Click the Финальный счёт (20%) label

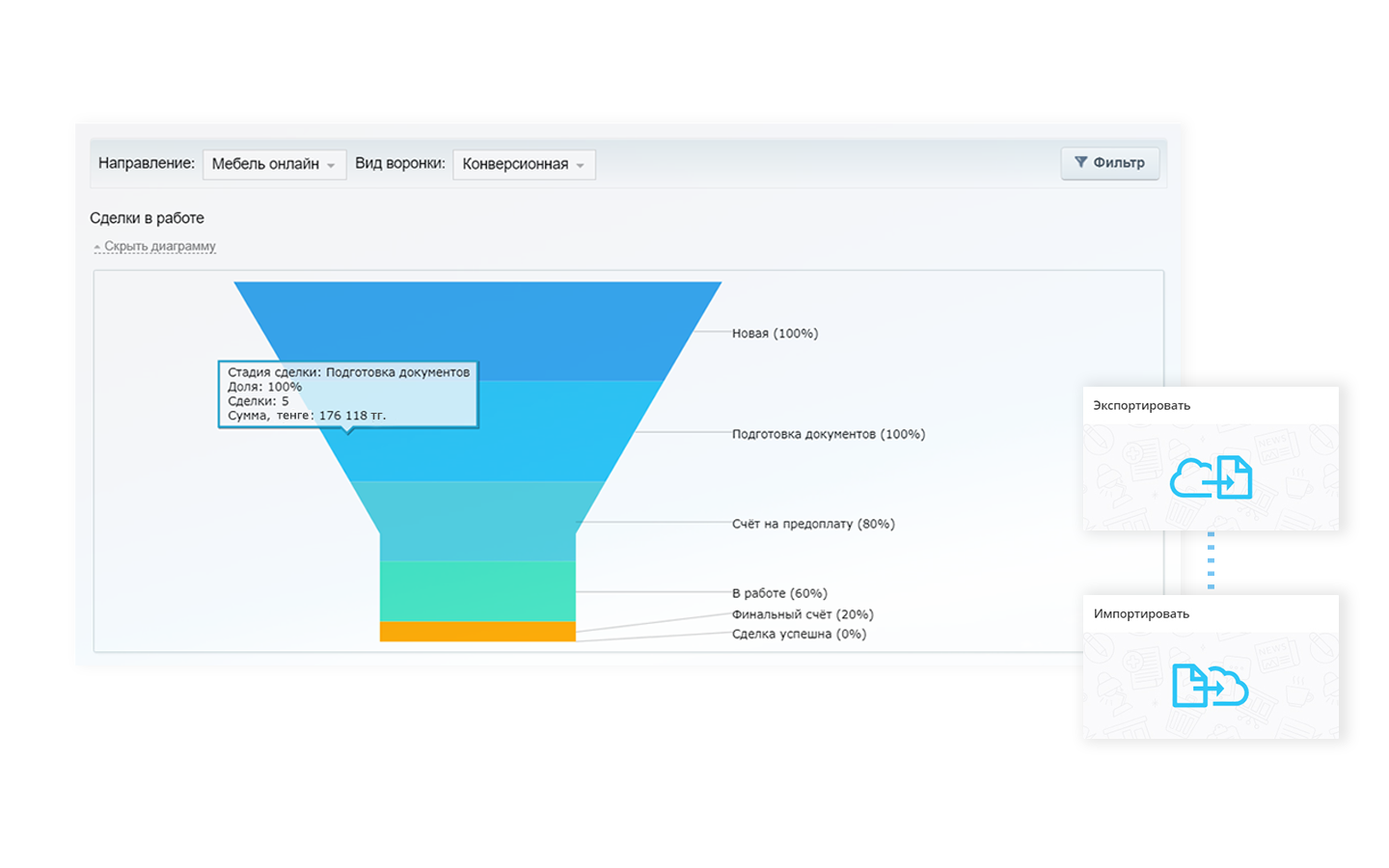click(803, 614)
